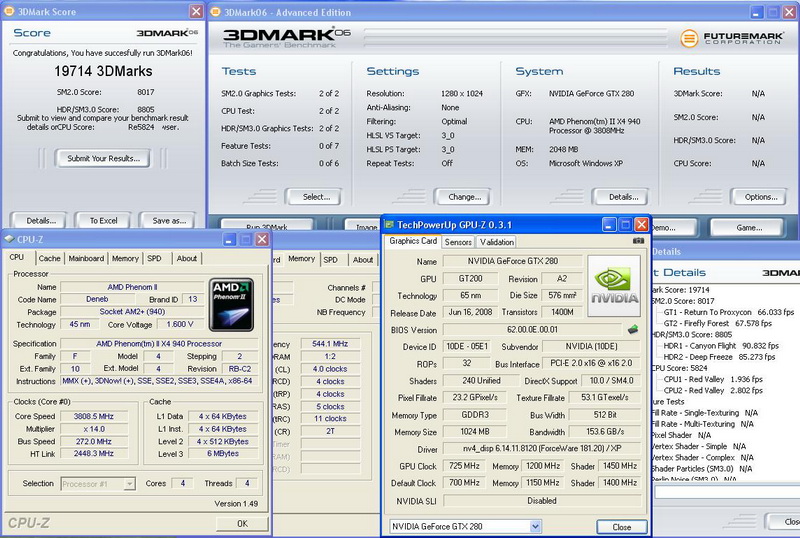Click the Core Speed 3808.5 MHz value

pos(93,417)
